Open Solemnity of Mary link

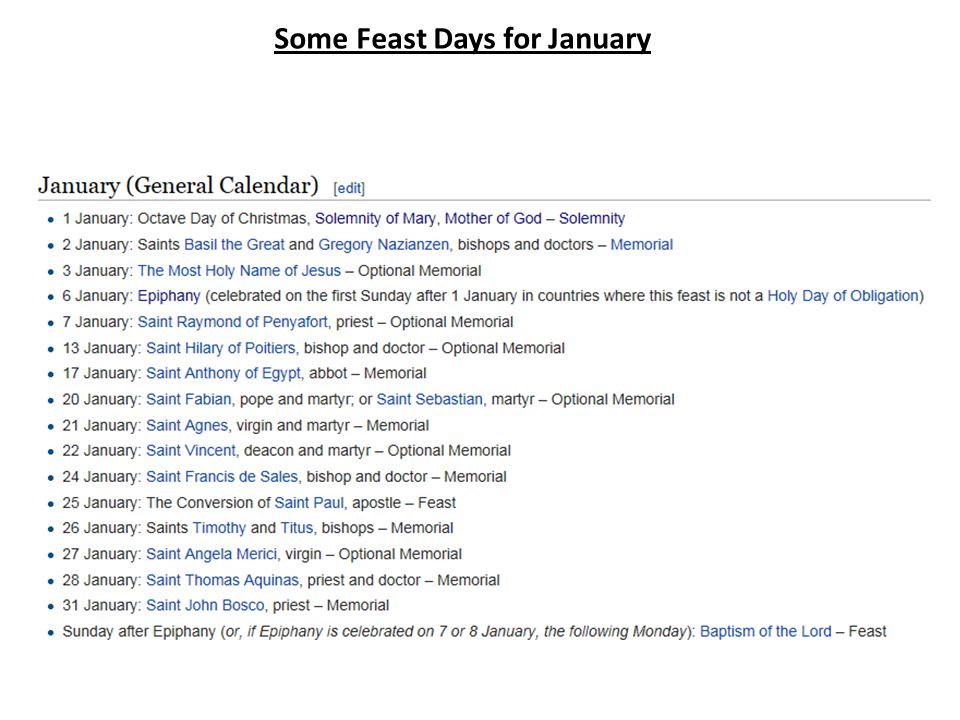(375, 219)
